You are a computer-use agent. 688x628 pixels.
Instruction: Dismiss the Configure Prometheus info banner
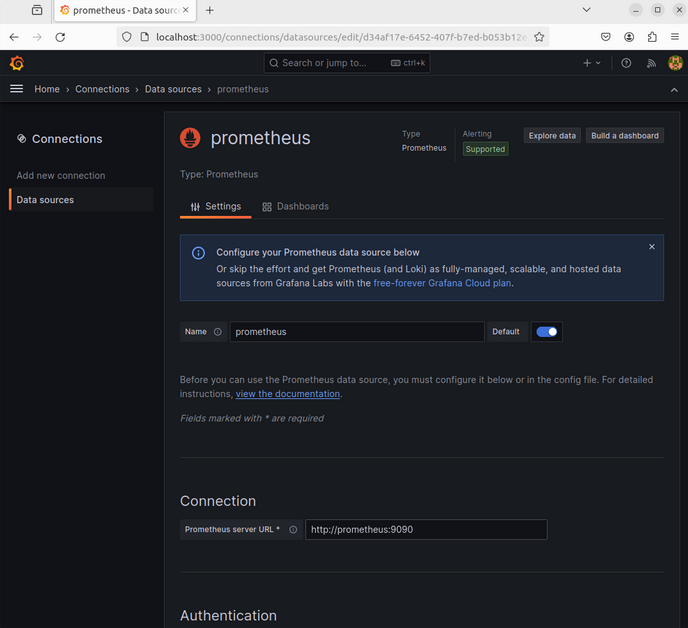click(652, 247)
